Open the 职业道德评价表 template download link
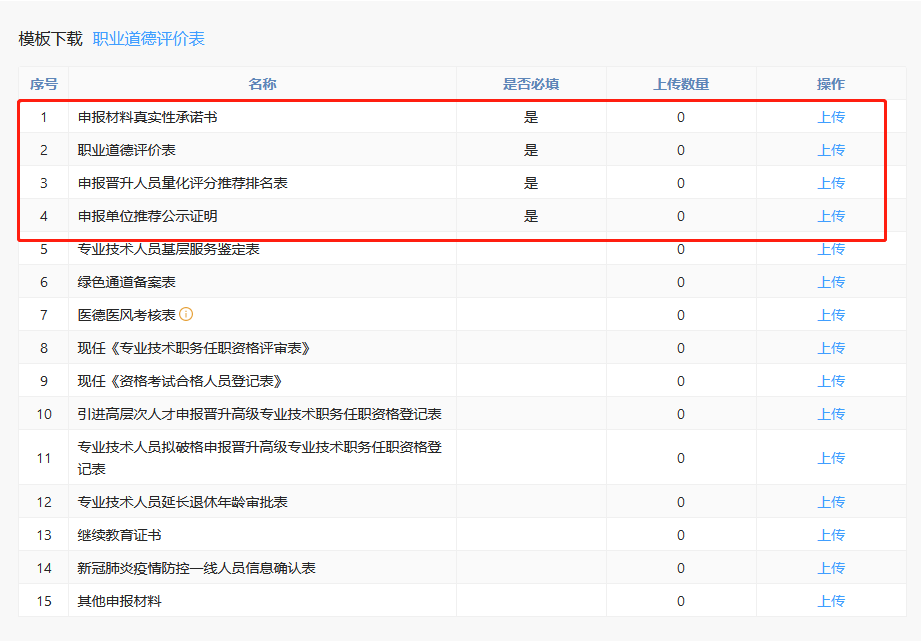 [x=149, y=39]
